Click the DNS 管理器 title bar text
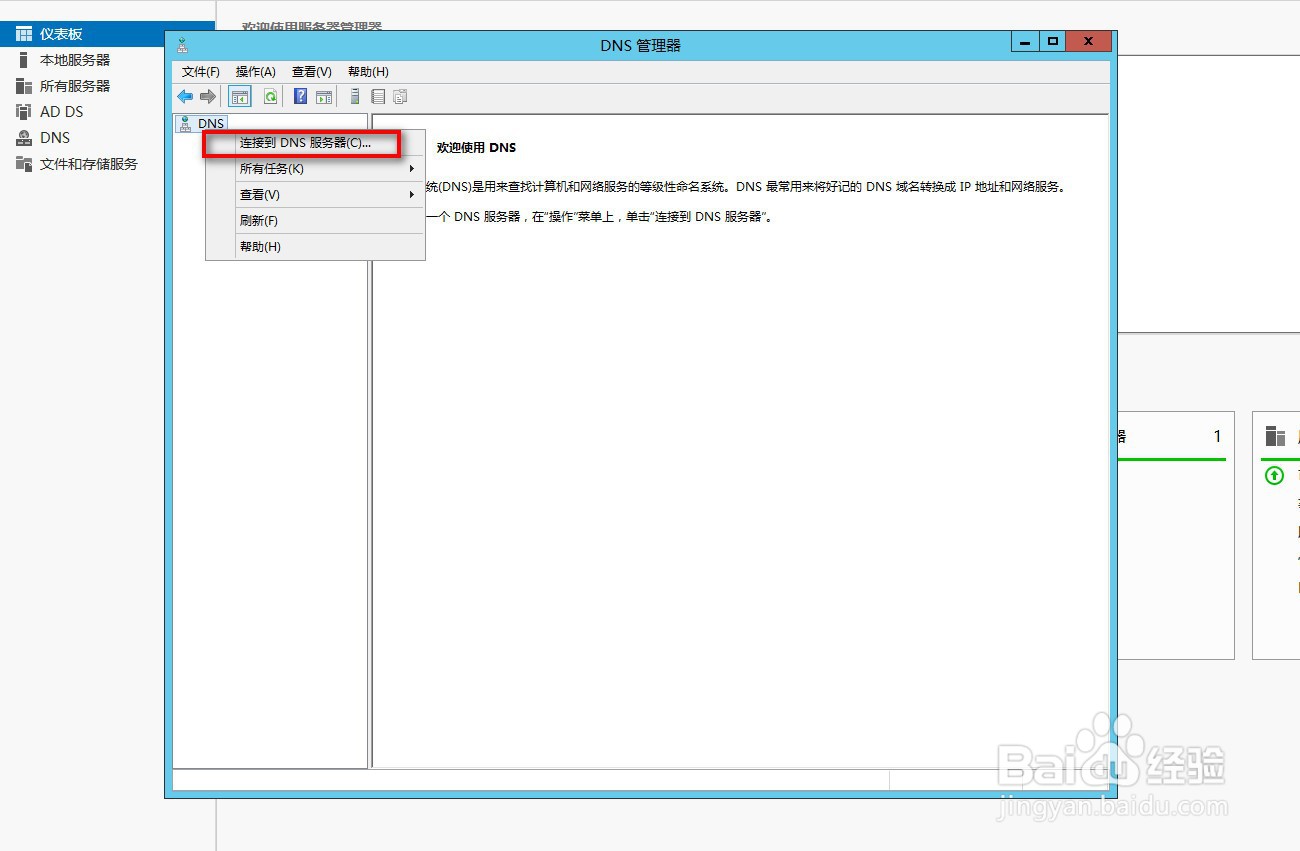Screen dimensions: 1300x851 640,45
